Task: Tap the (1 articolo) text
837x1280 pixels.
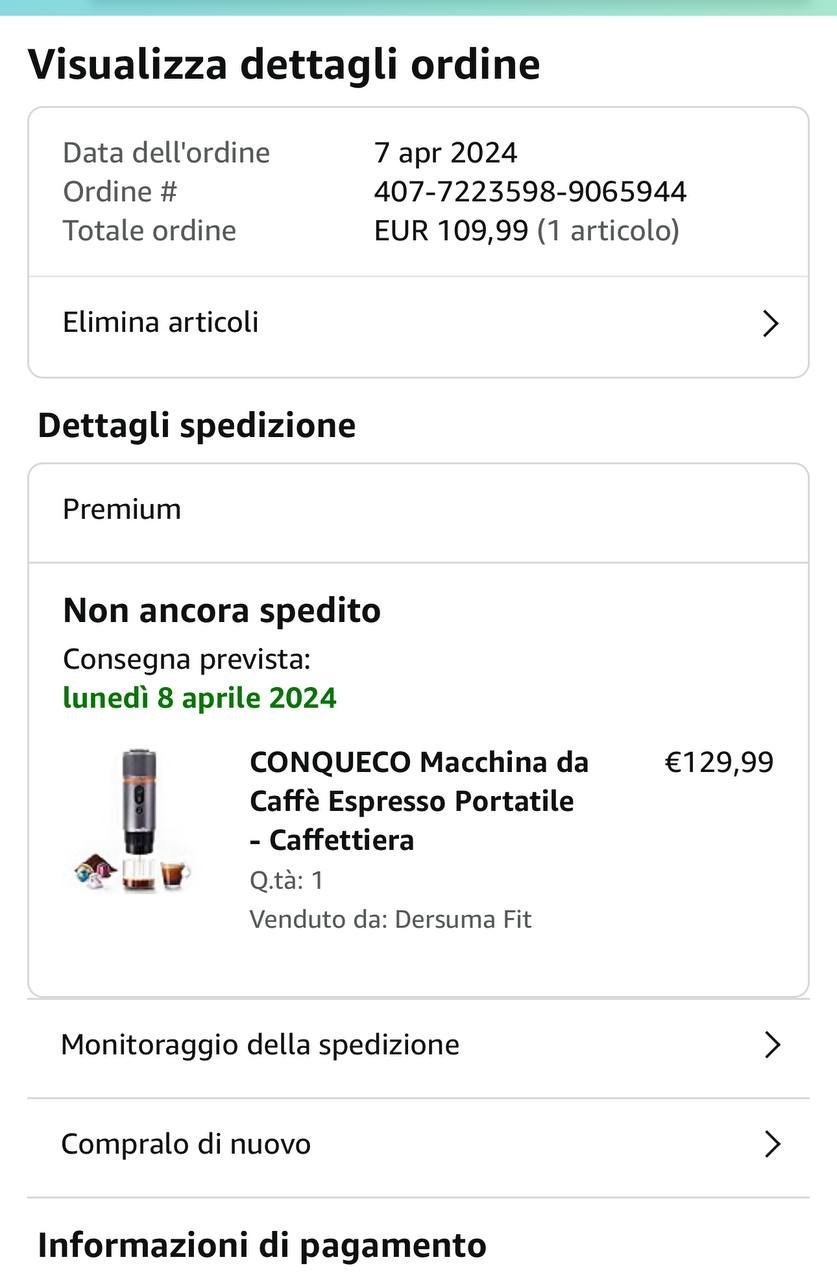Action: pyautogui.click(x=608, y=231)
